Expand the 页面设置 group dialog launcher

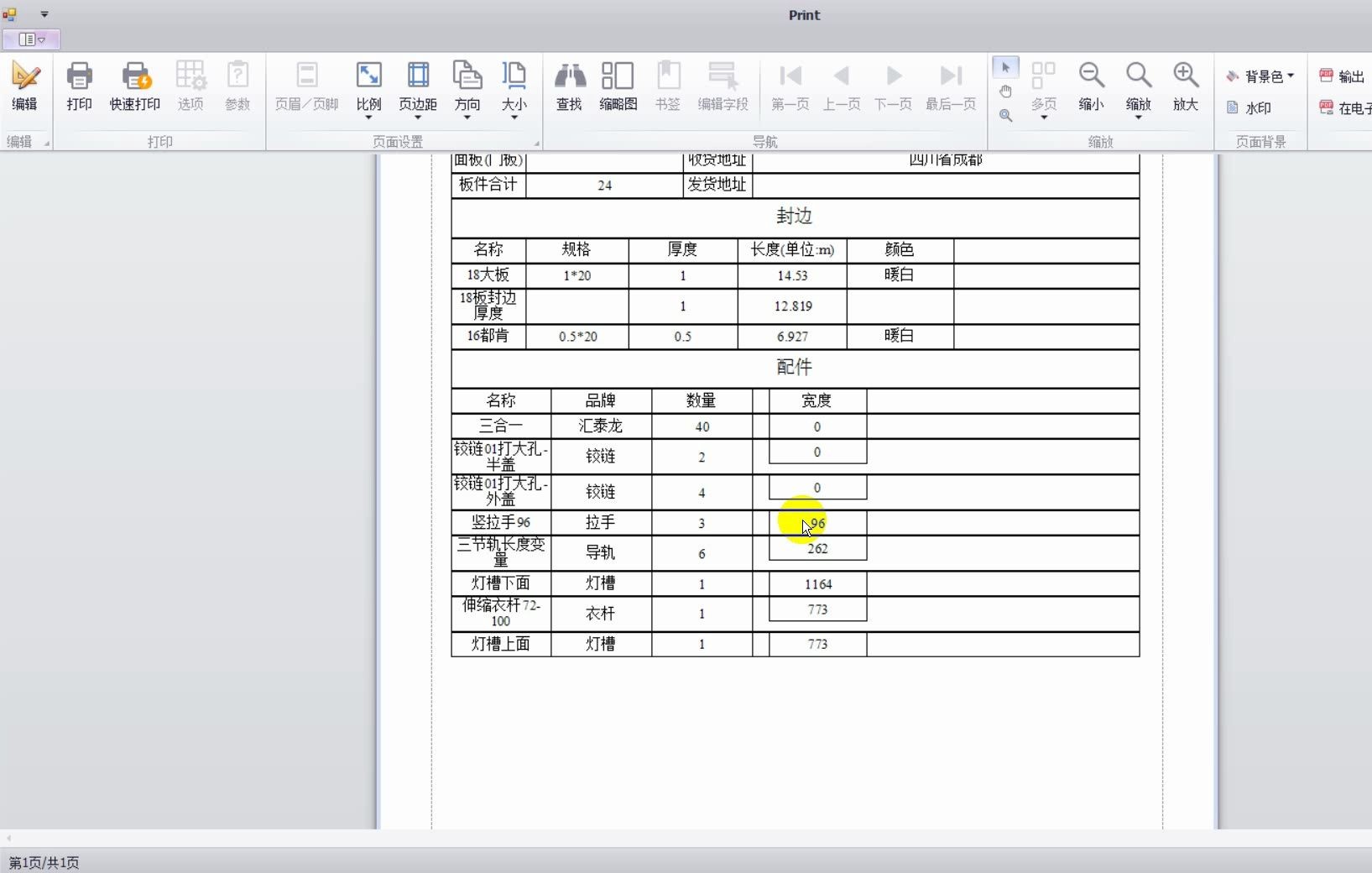pyautogui.click(x=537, y=144)
